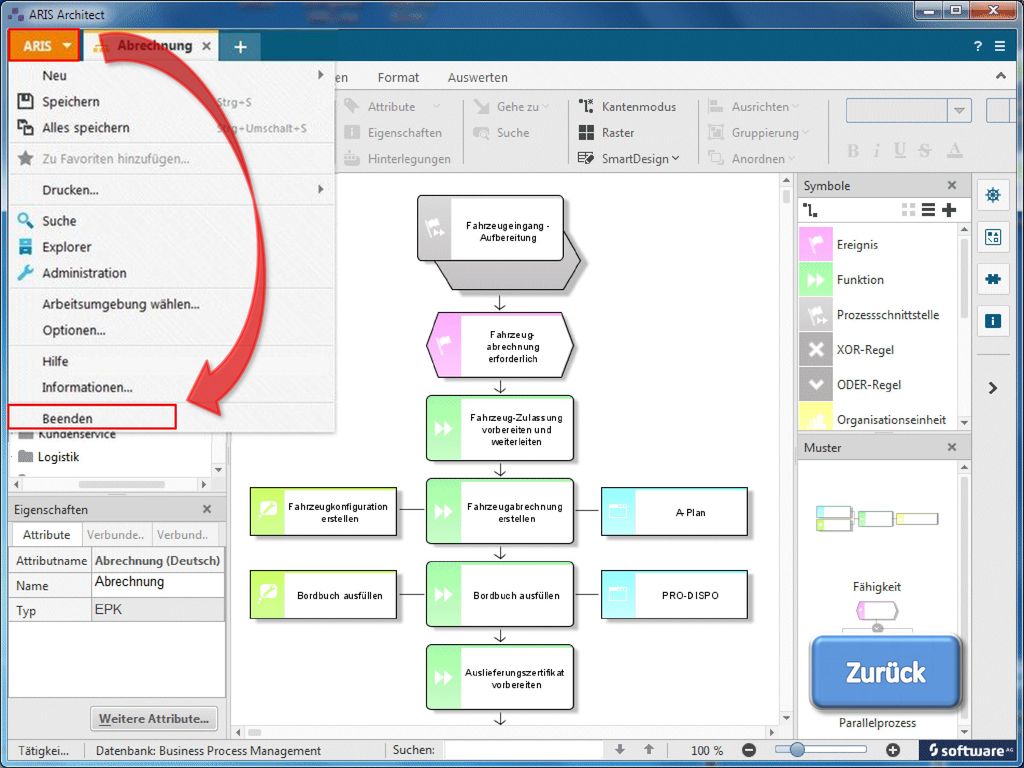
Task: Select the Ereignis symbol
Action: coord(877,245)
